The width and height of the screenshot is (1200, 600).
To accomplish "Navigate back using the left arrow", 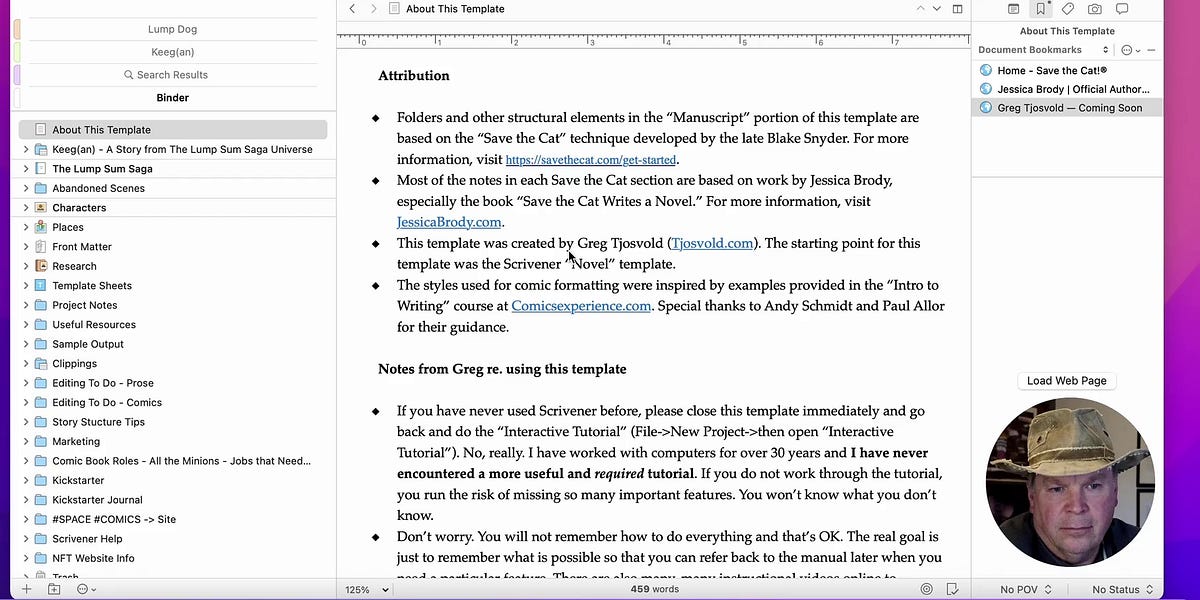I will point(351,8).
